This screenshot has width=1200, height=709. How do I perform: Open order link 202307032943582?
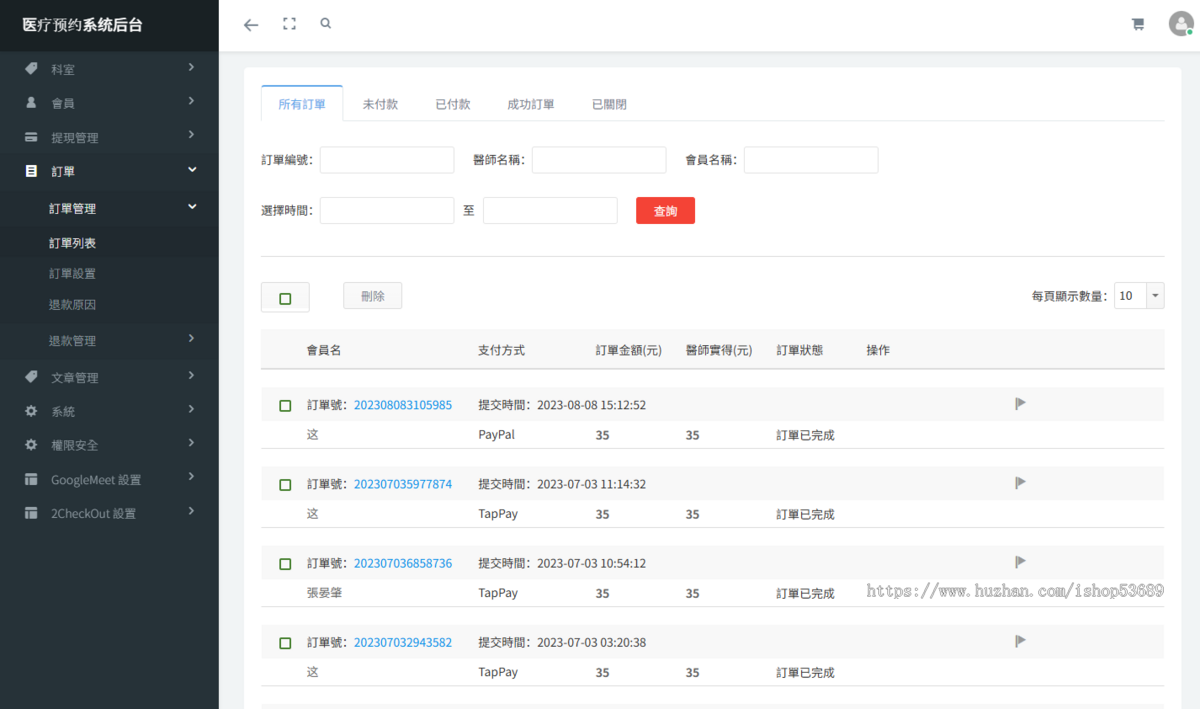(x=403, y=642)
